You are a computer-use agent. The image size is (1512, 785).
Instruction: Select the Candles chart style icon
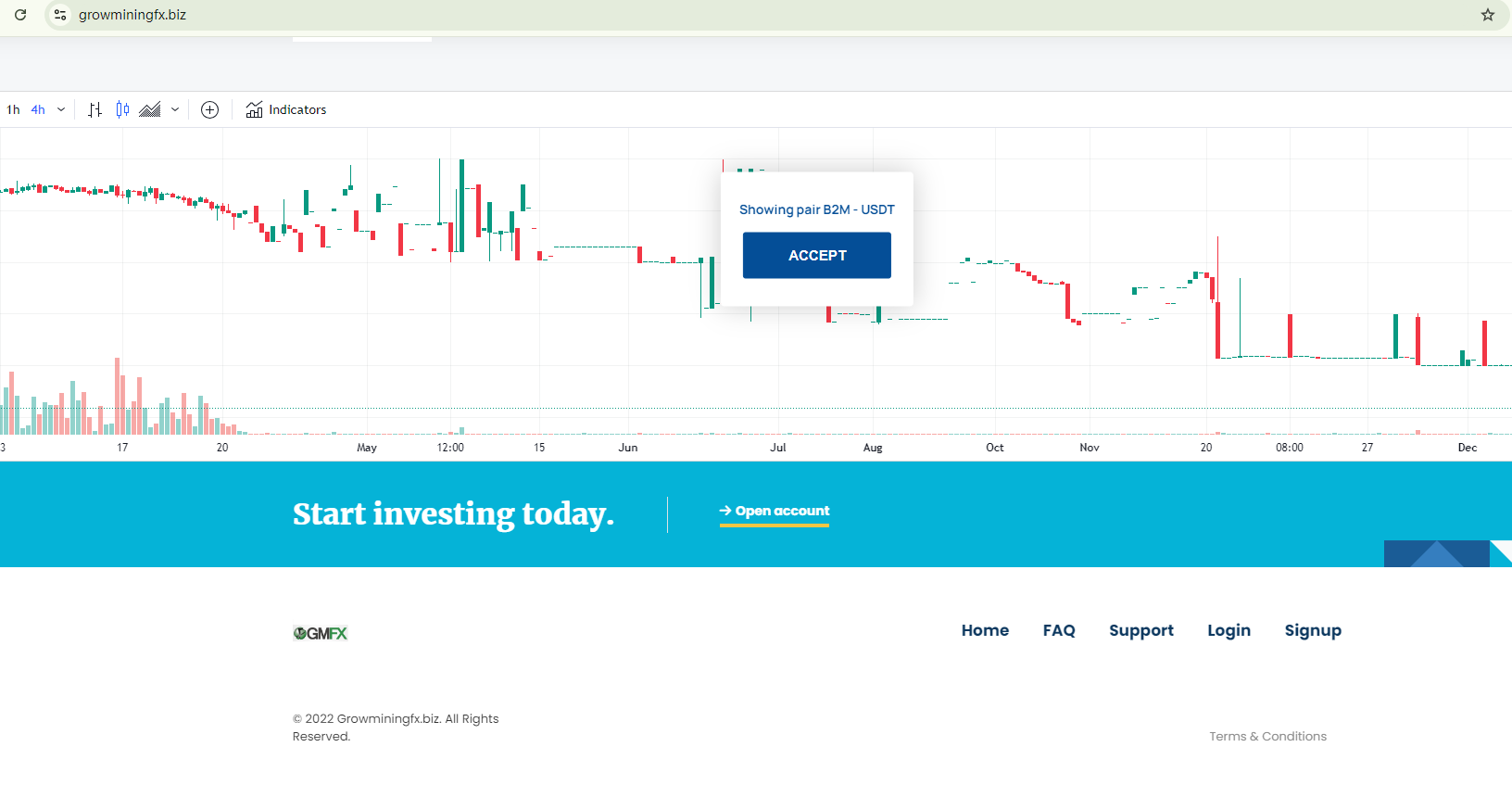(x=122, y=109)
